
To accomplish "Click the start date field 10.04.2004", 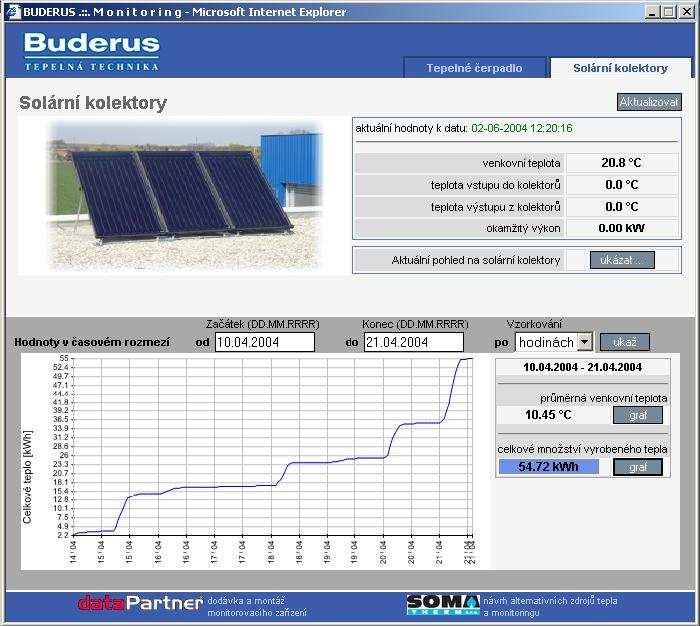I will (265, 342).
